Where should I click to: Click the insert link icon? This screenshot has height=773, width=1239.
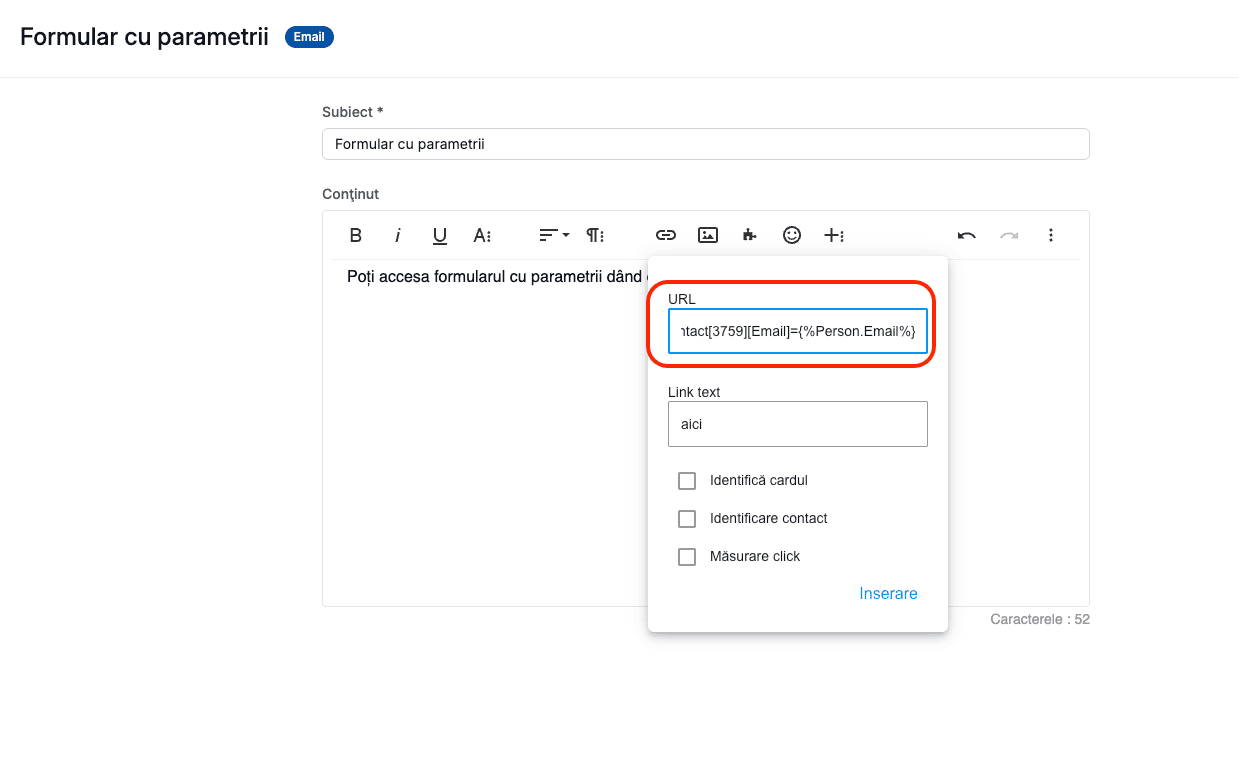click(x=666, y=235)
